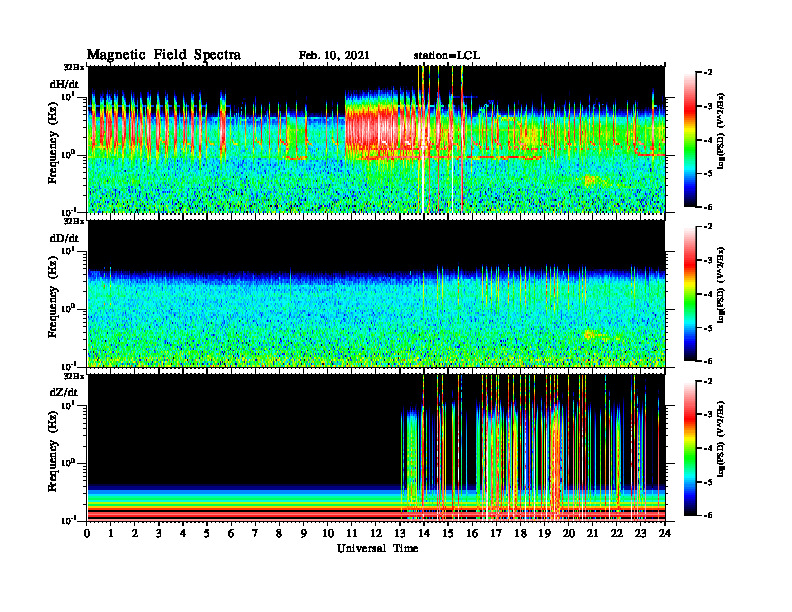Select the dH/dt panel label

pyautogui.click(x=64, y=84)
